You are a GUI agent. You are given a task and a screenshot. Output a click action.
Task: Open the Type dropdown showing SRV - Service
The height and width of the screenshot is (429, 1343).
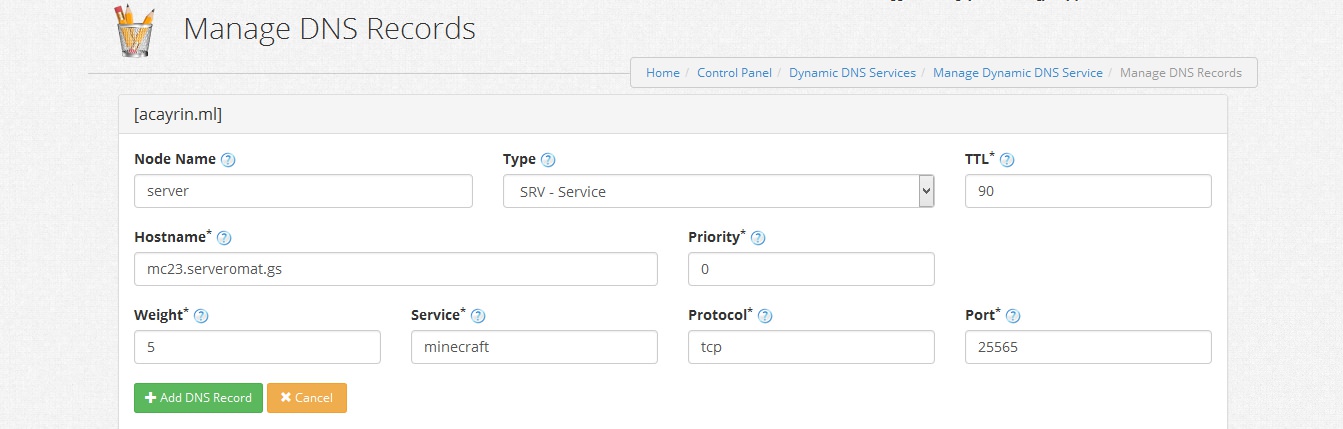point(718,191)
